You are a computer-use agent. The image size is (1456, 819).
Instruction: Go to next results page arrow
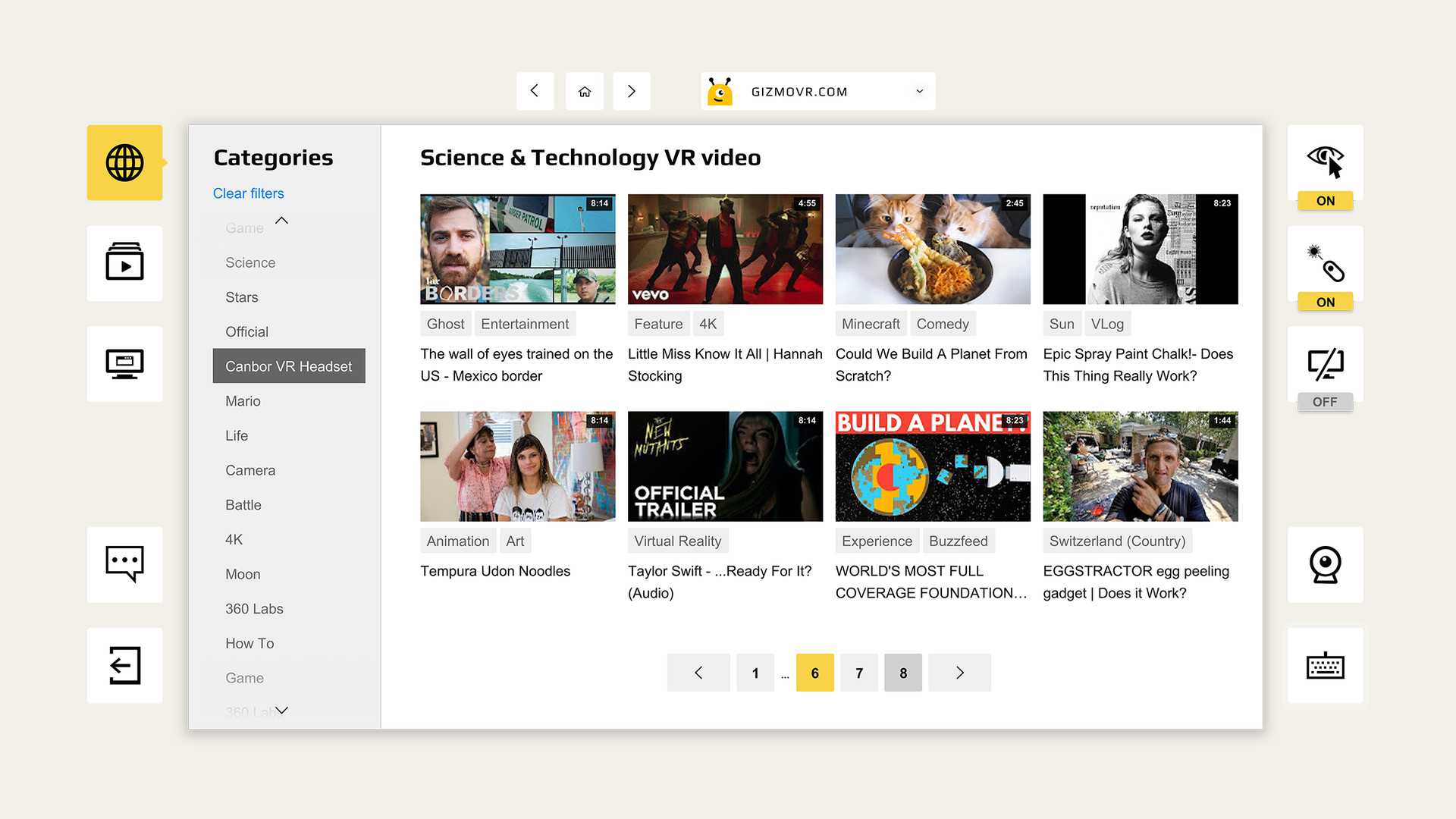point(959,673)
